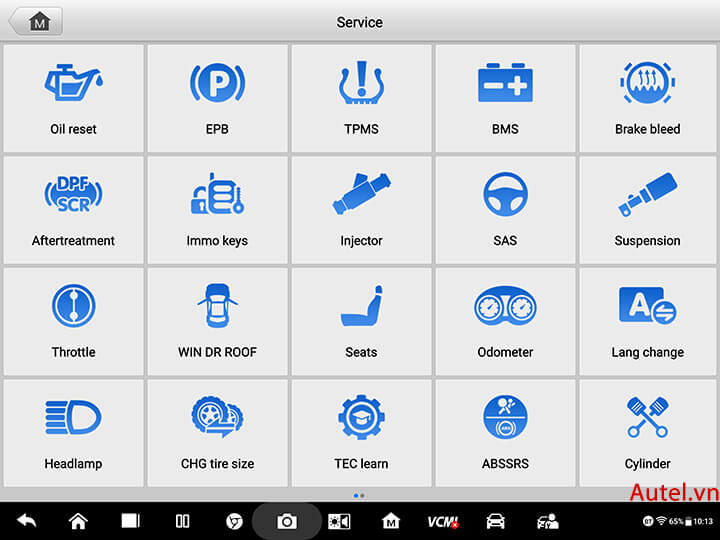Open the Headlamp service
Viewport: 720px width, 540px height.
(73, 433)
